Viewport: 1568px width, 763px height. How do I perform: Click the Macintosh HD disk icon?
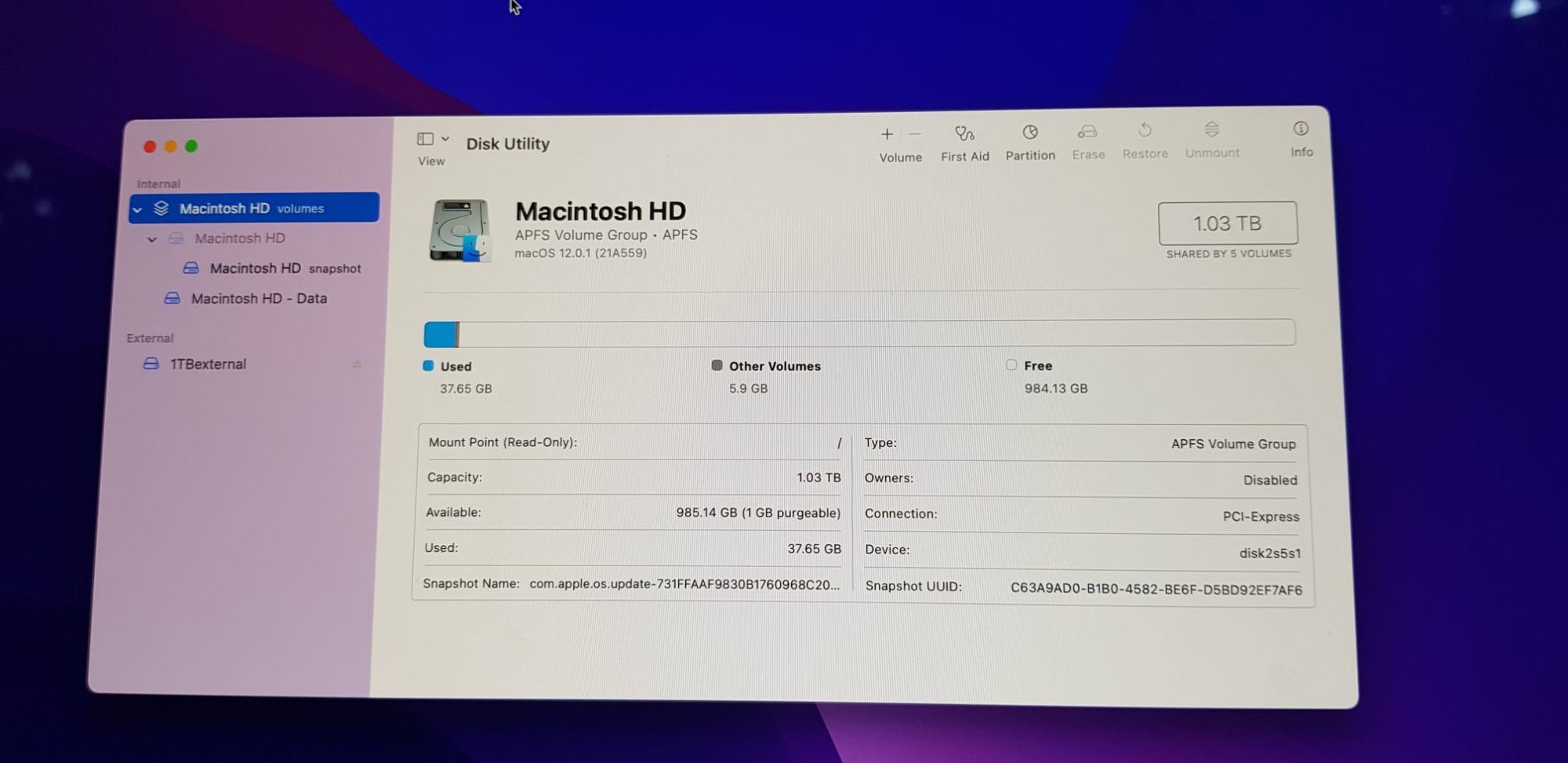(460, 230)
